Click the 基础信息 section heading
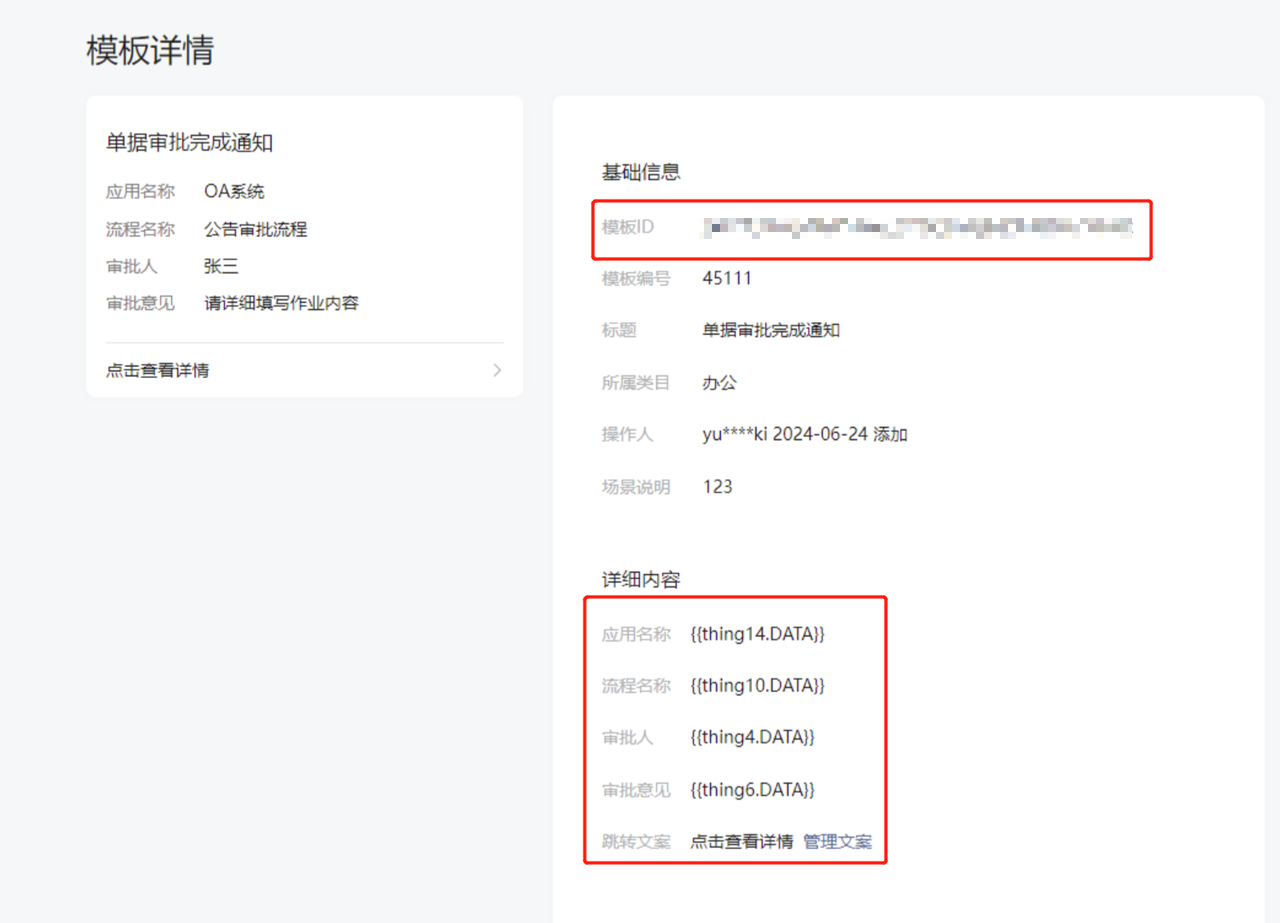1280x923 pixels. point(641,172)
